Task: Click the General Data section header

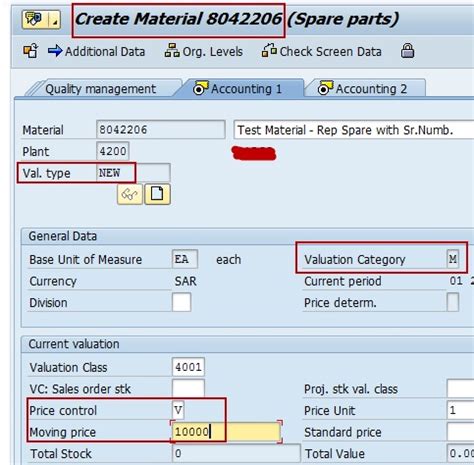Action: click(x=63, y=236)
